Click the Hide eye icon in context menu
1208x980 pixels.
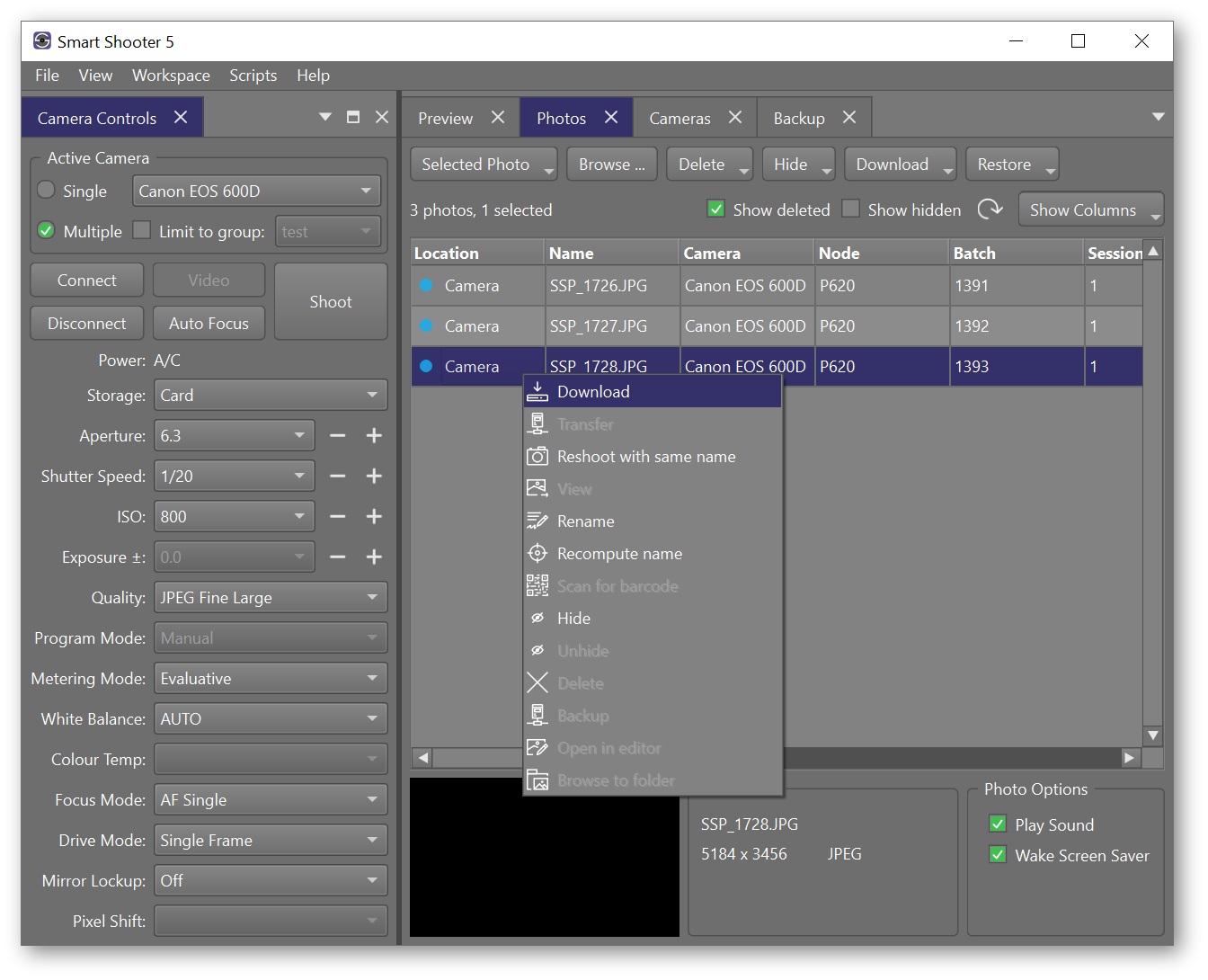537,618
